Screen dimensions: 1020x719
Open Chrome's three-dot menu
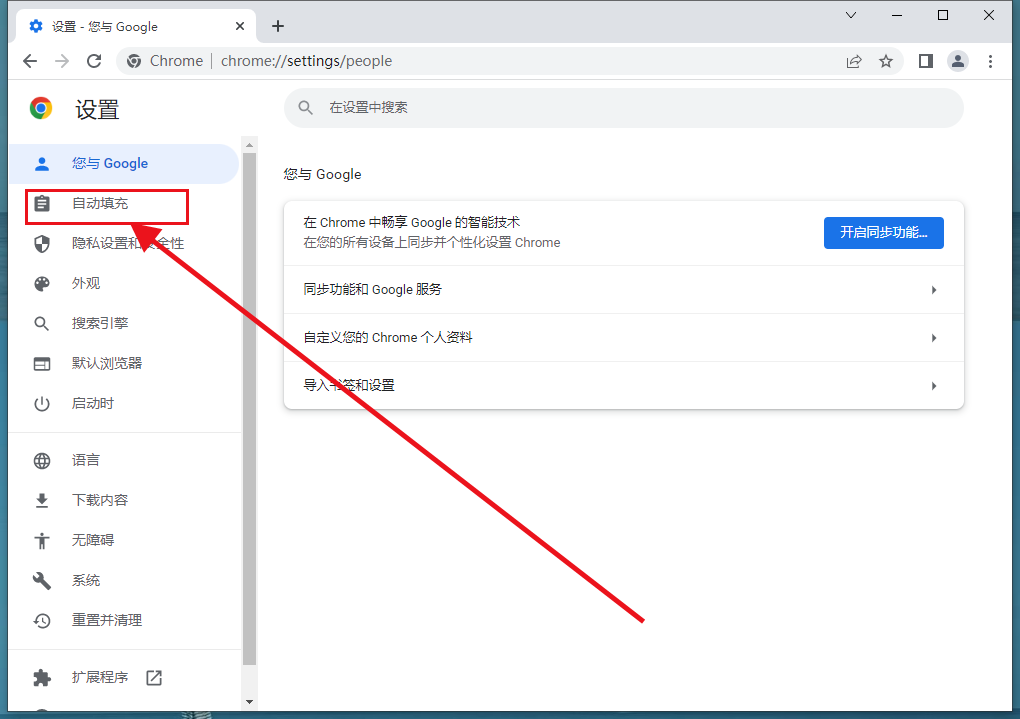[990, 61]
